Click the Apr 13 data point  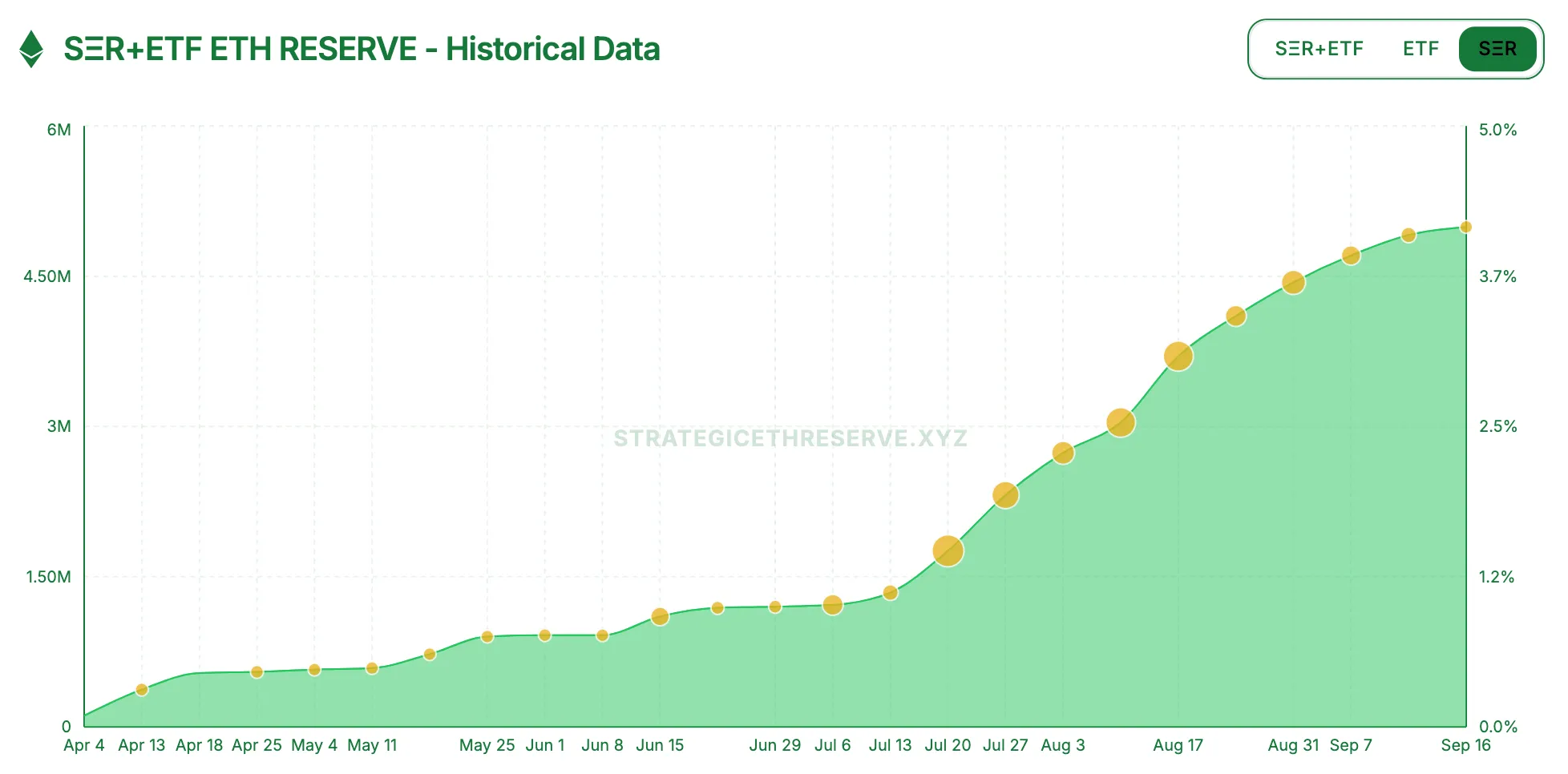click(x=142, y=690)
